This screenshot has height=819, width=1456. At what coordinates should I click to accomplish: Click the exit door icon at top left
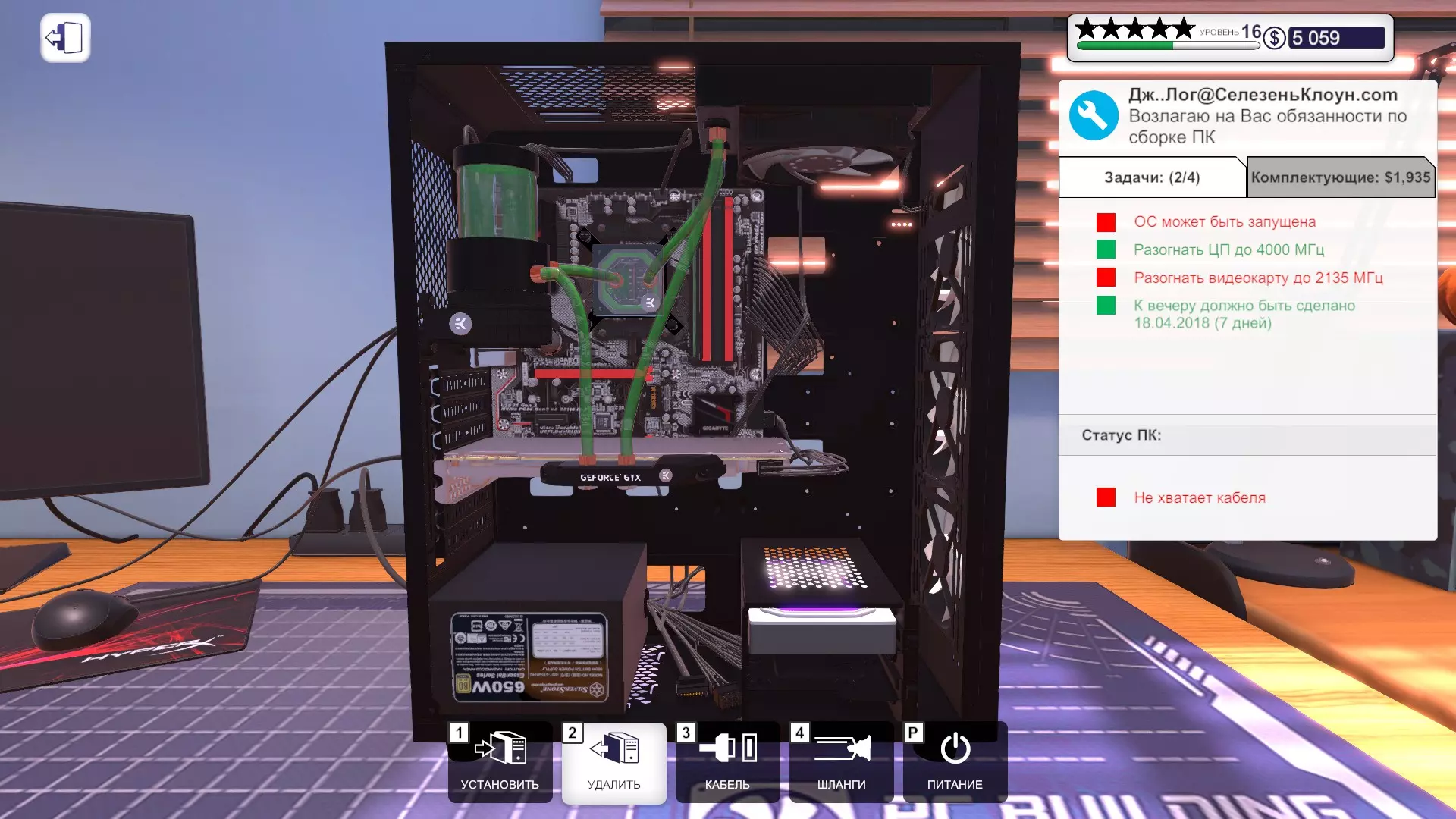pyautogui.click(x=65, y=38)
